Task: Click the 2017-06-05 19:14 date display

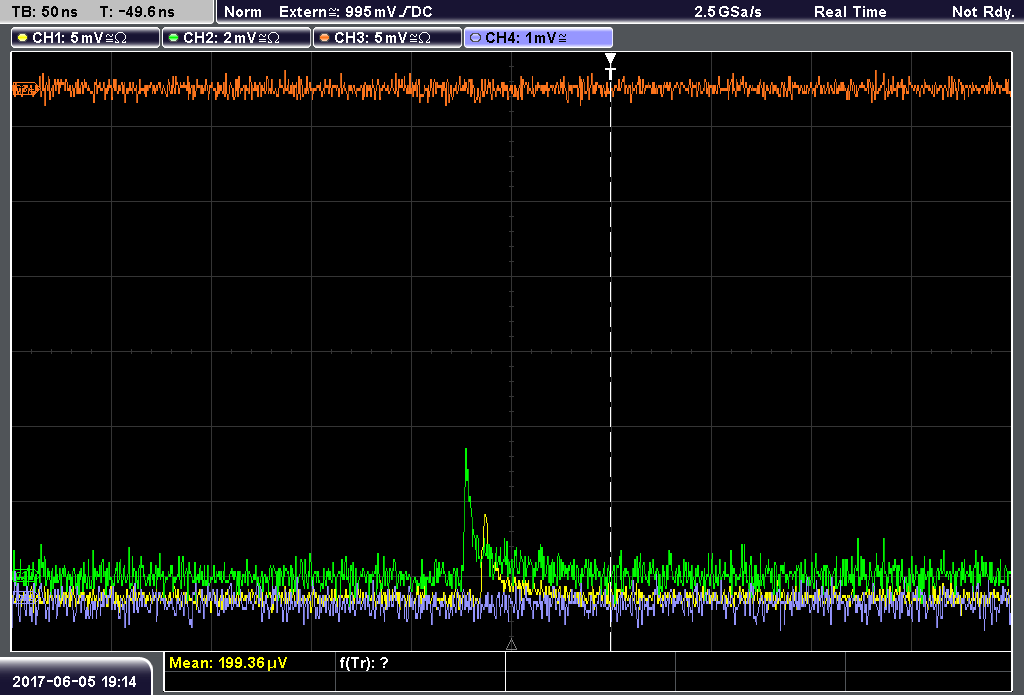Action: (74, 682)
